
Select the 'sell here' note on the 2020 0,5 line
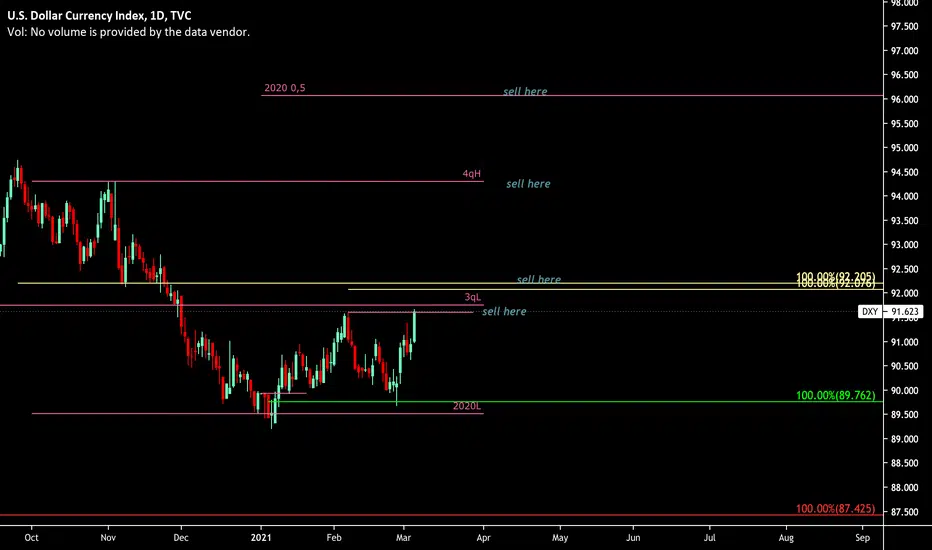tap(525, 92)
